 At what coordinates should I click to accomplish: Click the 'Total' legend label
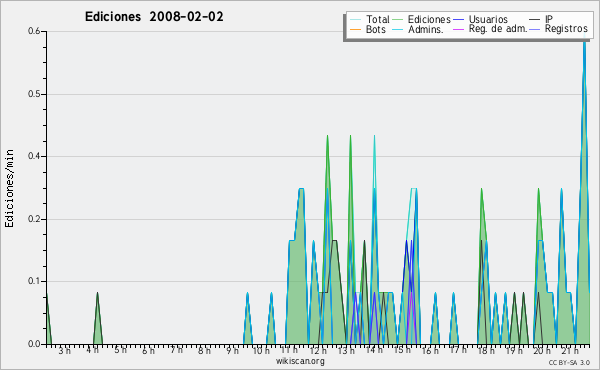[x=377, y=19]
